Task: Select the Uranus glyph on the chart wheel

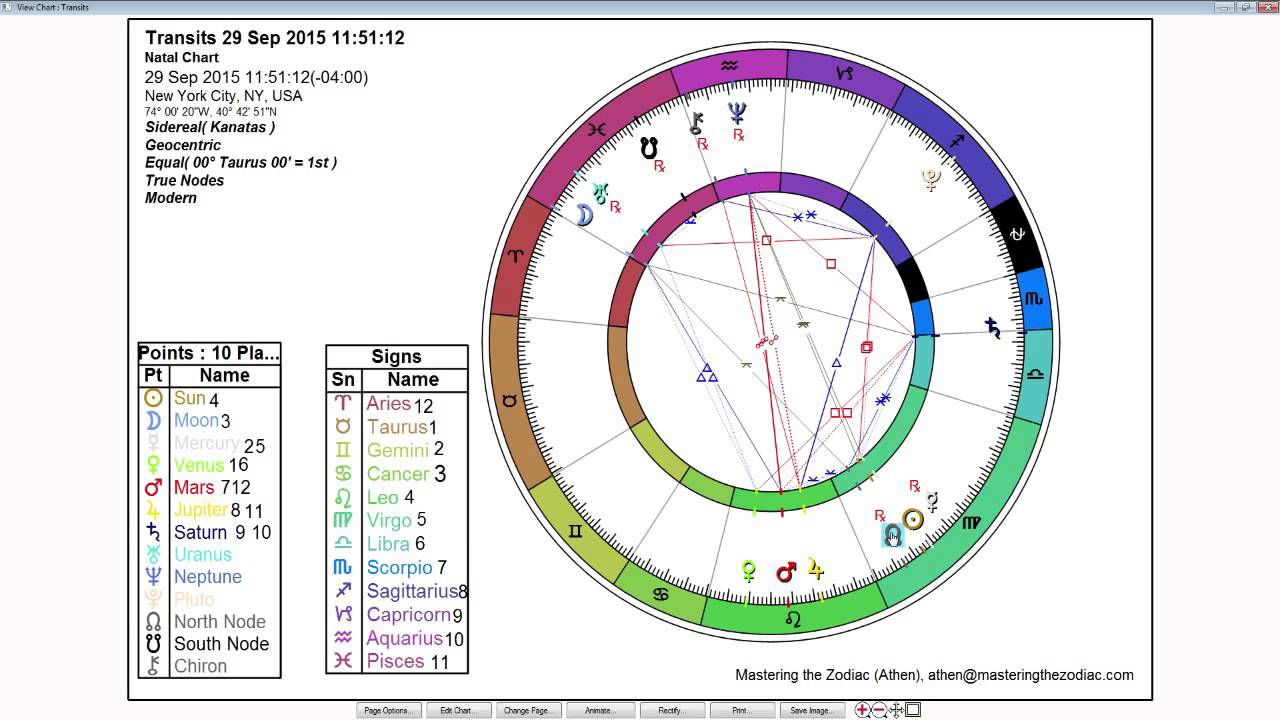Action: pos(599,192)
